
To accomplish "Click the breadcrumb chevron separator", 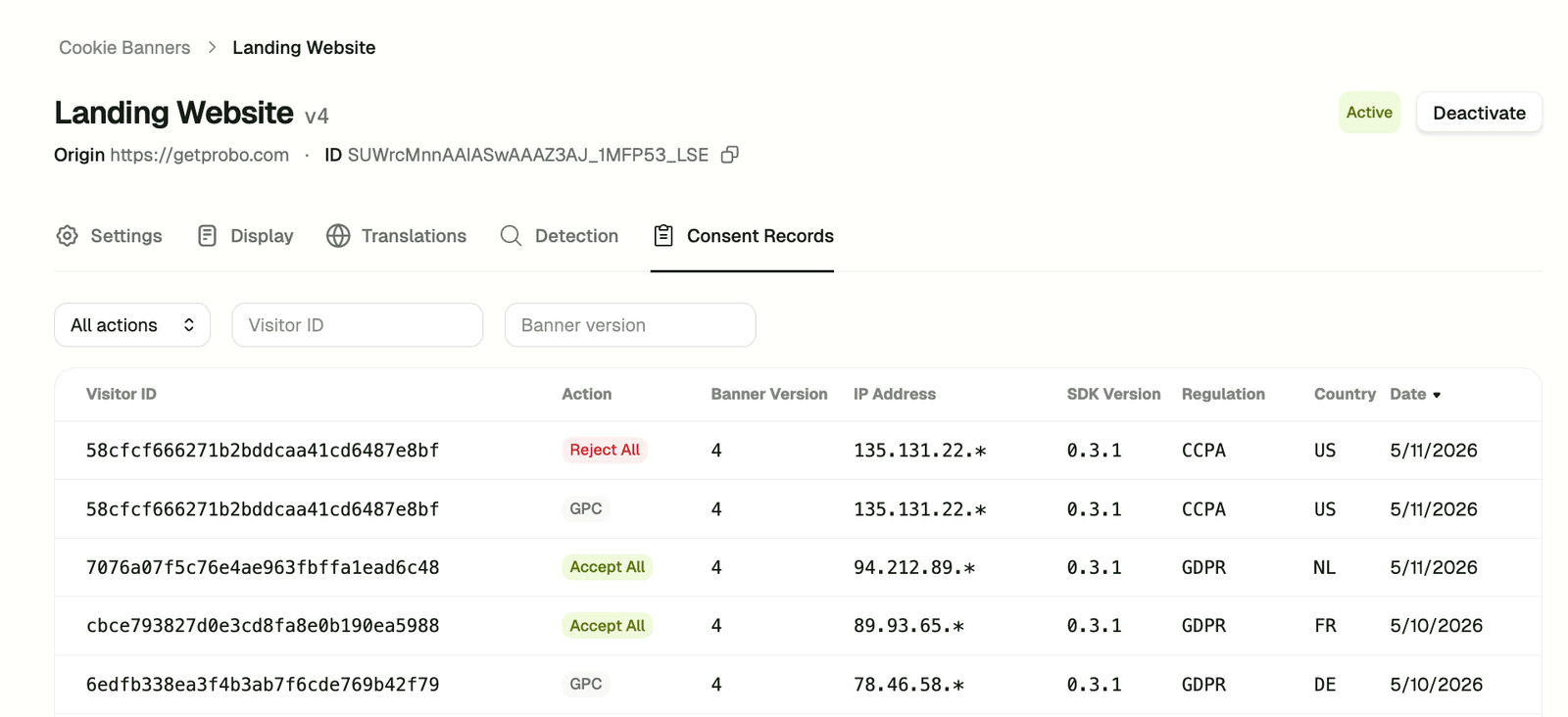I will click(x=212, y=47).
